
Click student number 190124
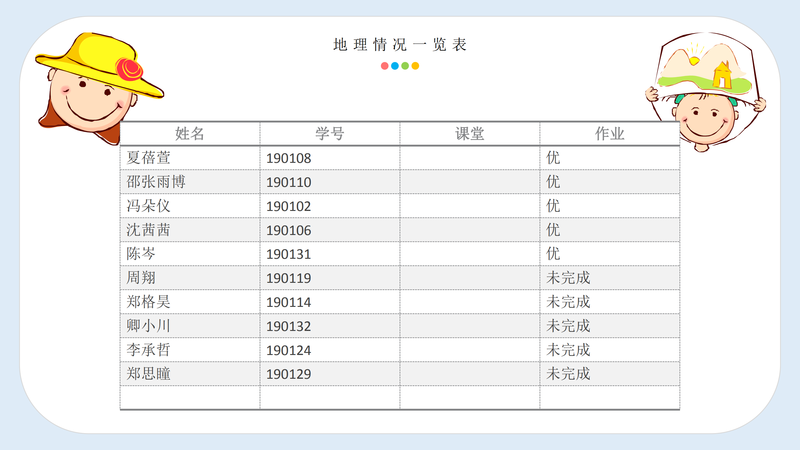(x=289, y=350)
